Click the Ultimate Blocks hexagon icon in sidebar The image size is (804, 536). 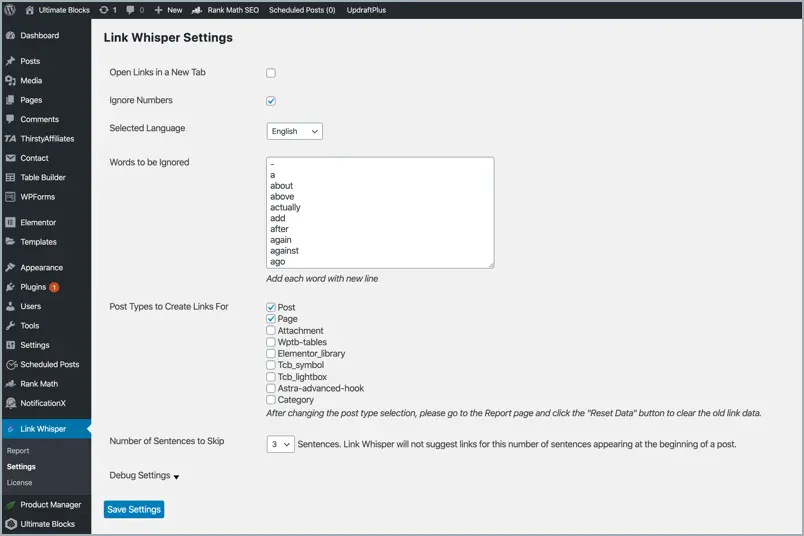click(x=10, y=524)
